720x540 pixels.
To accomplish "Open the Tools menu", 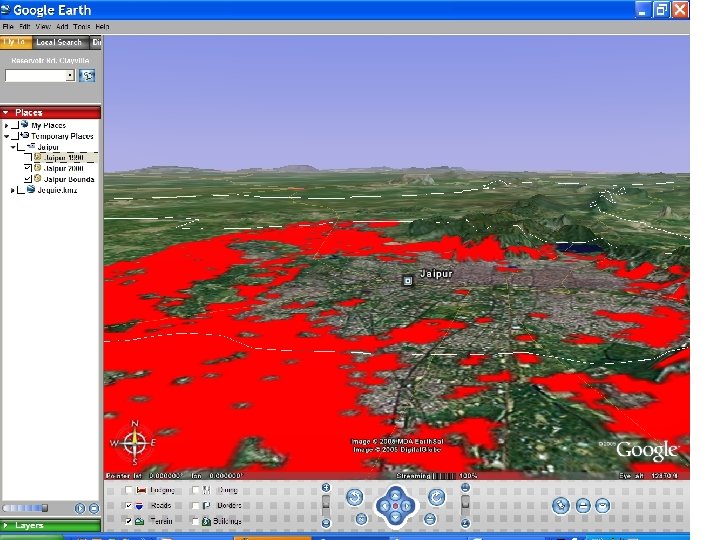I will tap(81, 27).
